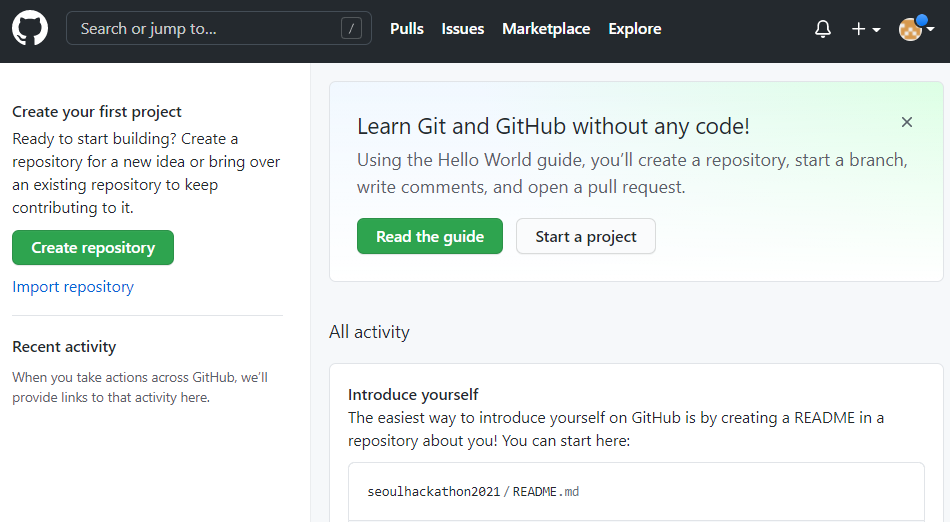
Task: Select the 'All activity' heading
Action: 370,332
